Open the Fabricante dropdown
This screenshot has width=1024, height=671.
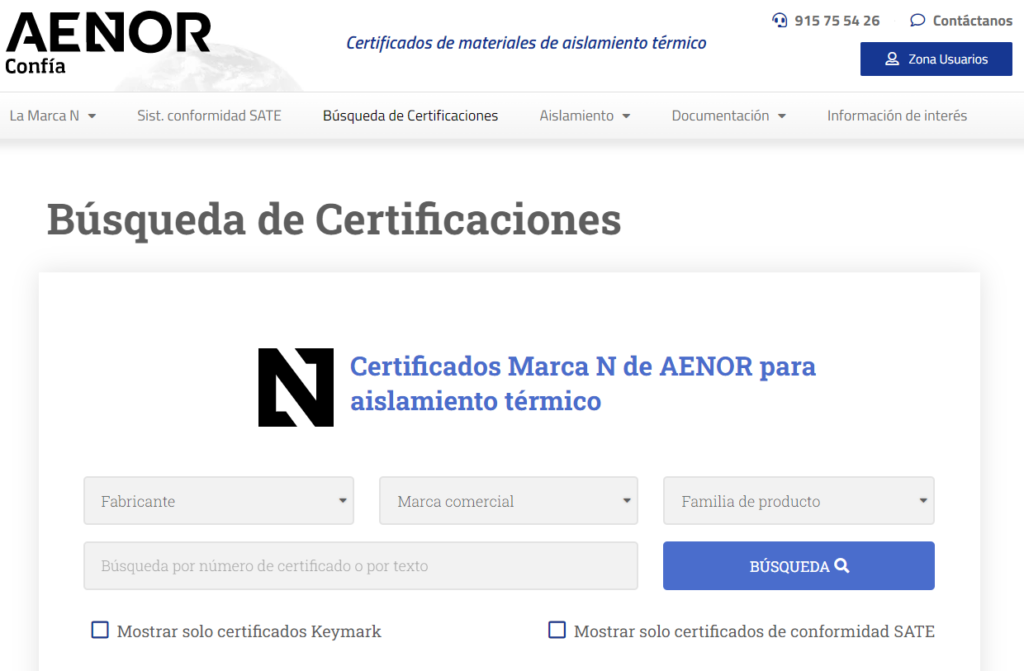pos(219,500)
